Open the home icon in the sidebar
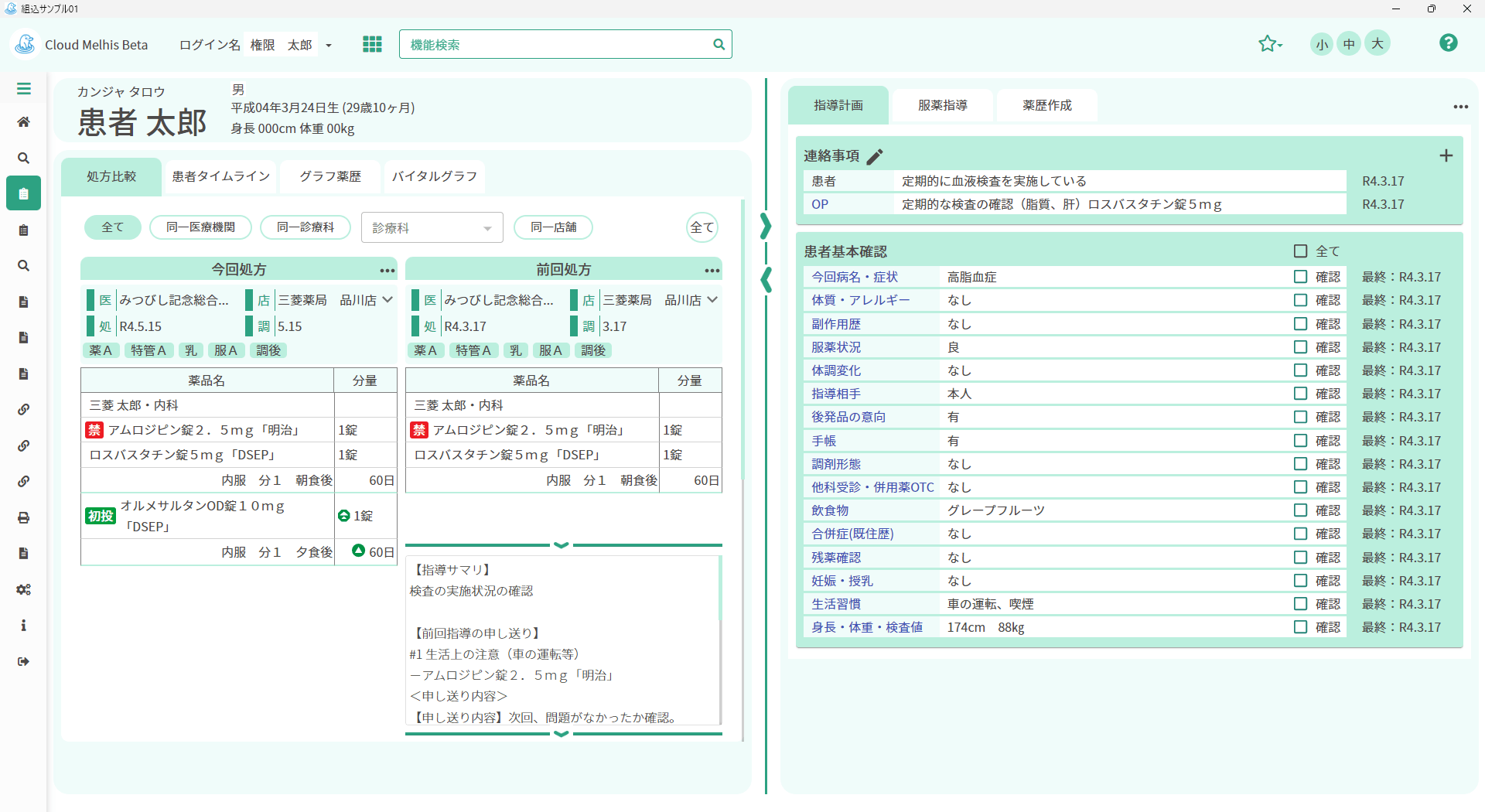The height and width of the screenshot is (812, 1485). coord(23,121)
